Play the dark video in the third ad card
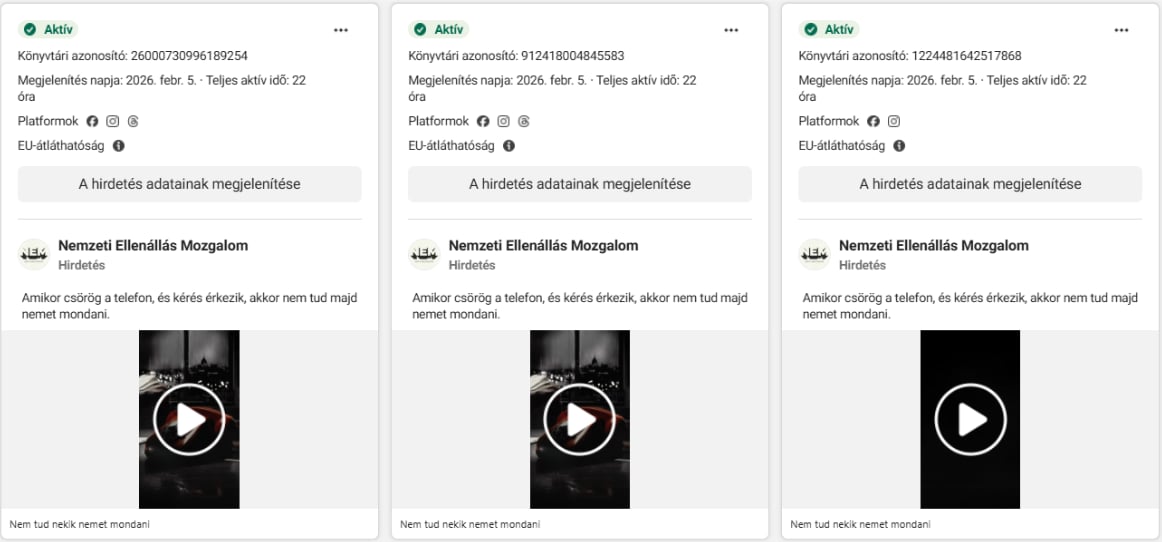The image size is (1162, 542). coord(970,420)
